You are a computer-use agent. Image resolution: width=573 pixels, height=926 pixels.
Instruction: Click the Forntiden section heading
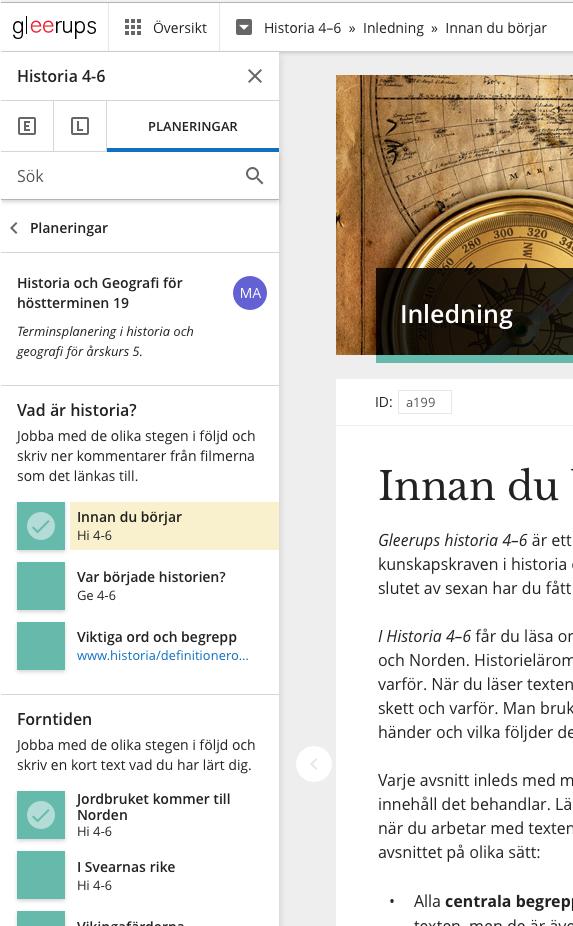54,719
